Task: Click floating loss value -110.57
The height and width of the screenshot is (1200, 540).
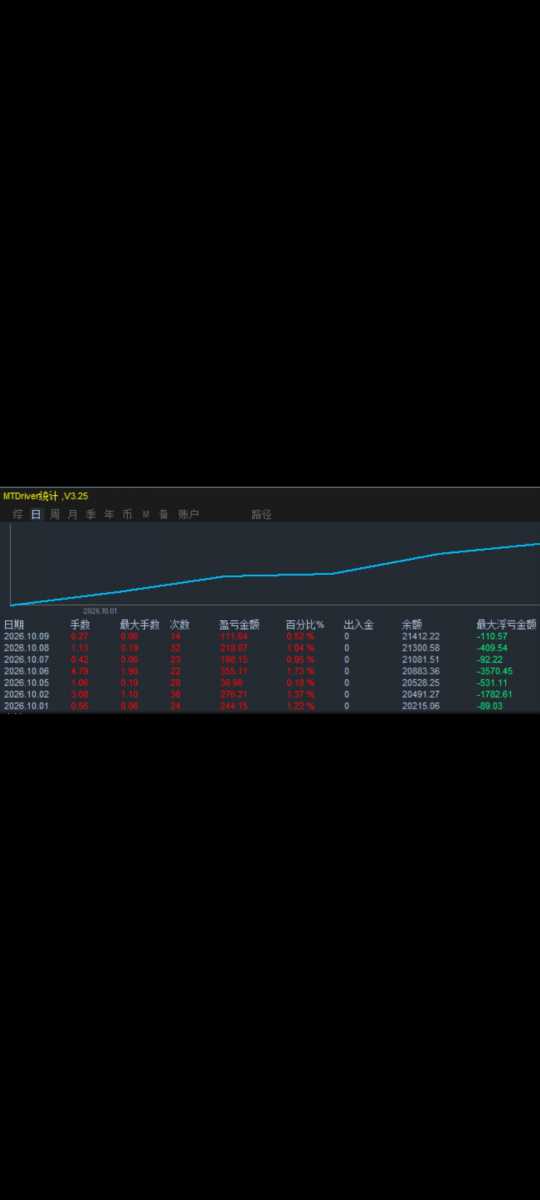Action: (x=492, y=636)
